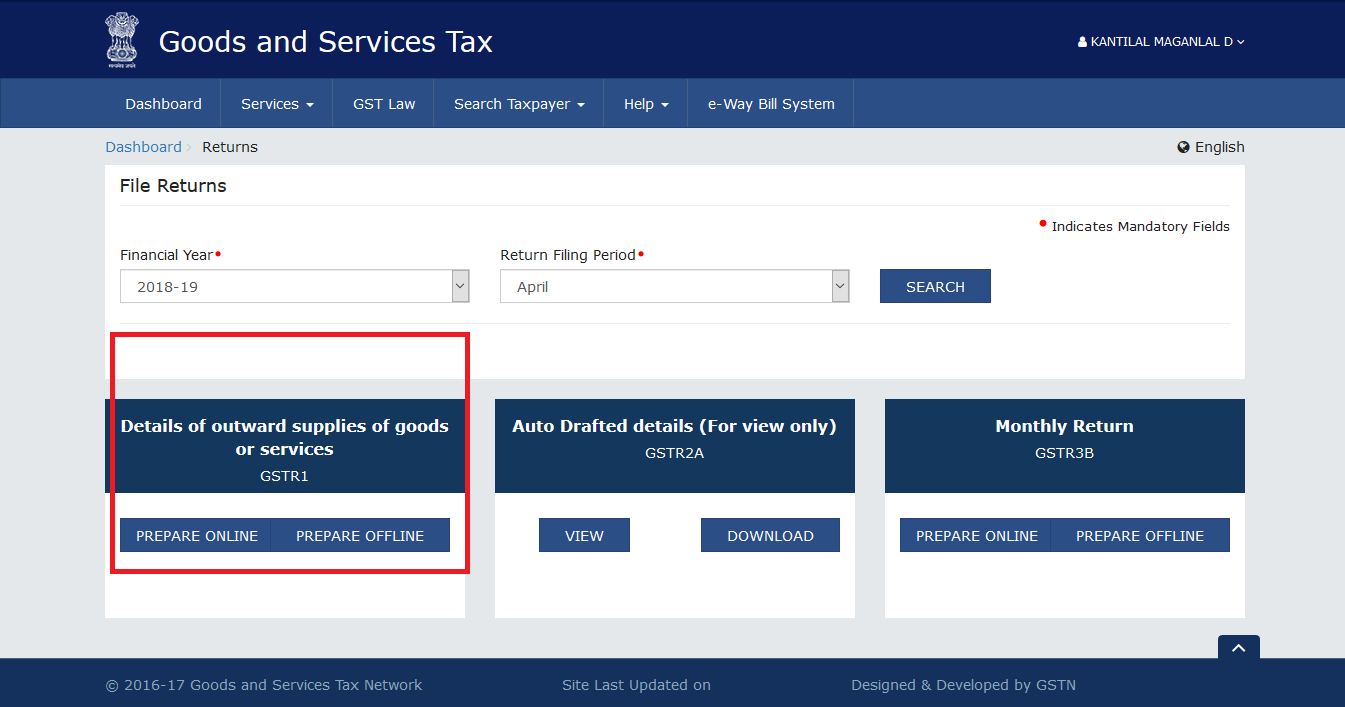
Task: Click PREPARE ONLINE under GSTR3B Monthly Return
Action: tap(976, 536)
